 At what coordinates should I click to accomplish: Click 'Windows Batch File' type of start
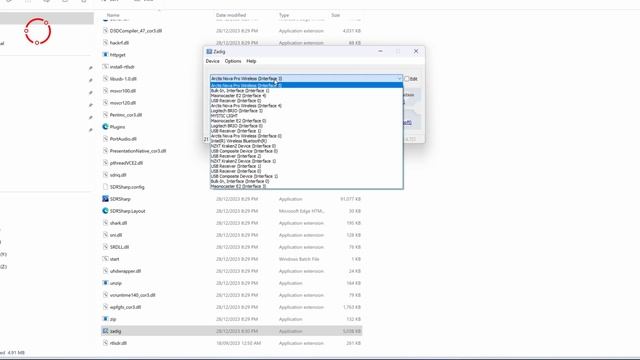299,259
